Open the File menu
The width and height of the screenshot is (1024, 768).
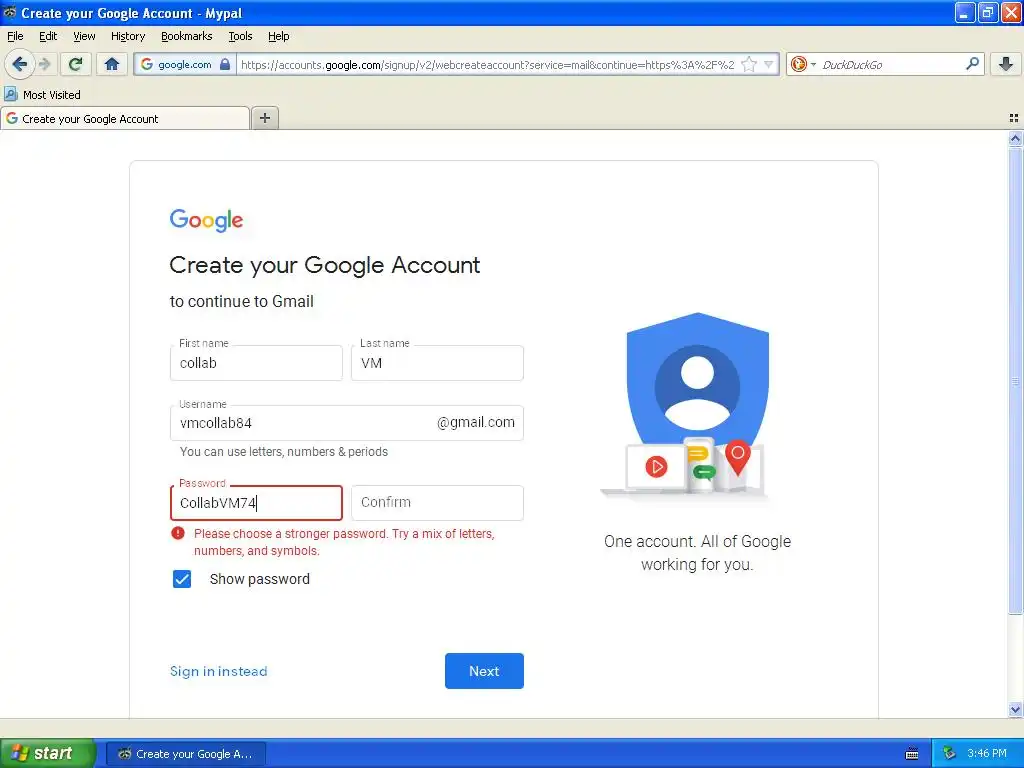pyautogui.click(x=15, y=36)
